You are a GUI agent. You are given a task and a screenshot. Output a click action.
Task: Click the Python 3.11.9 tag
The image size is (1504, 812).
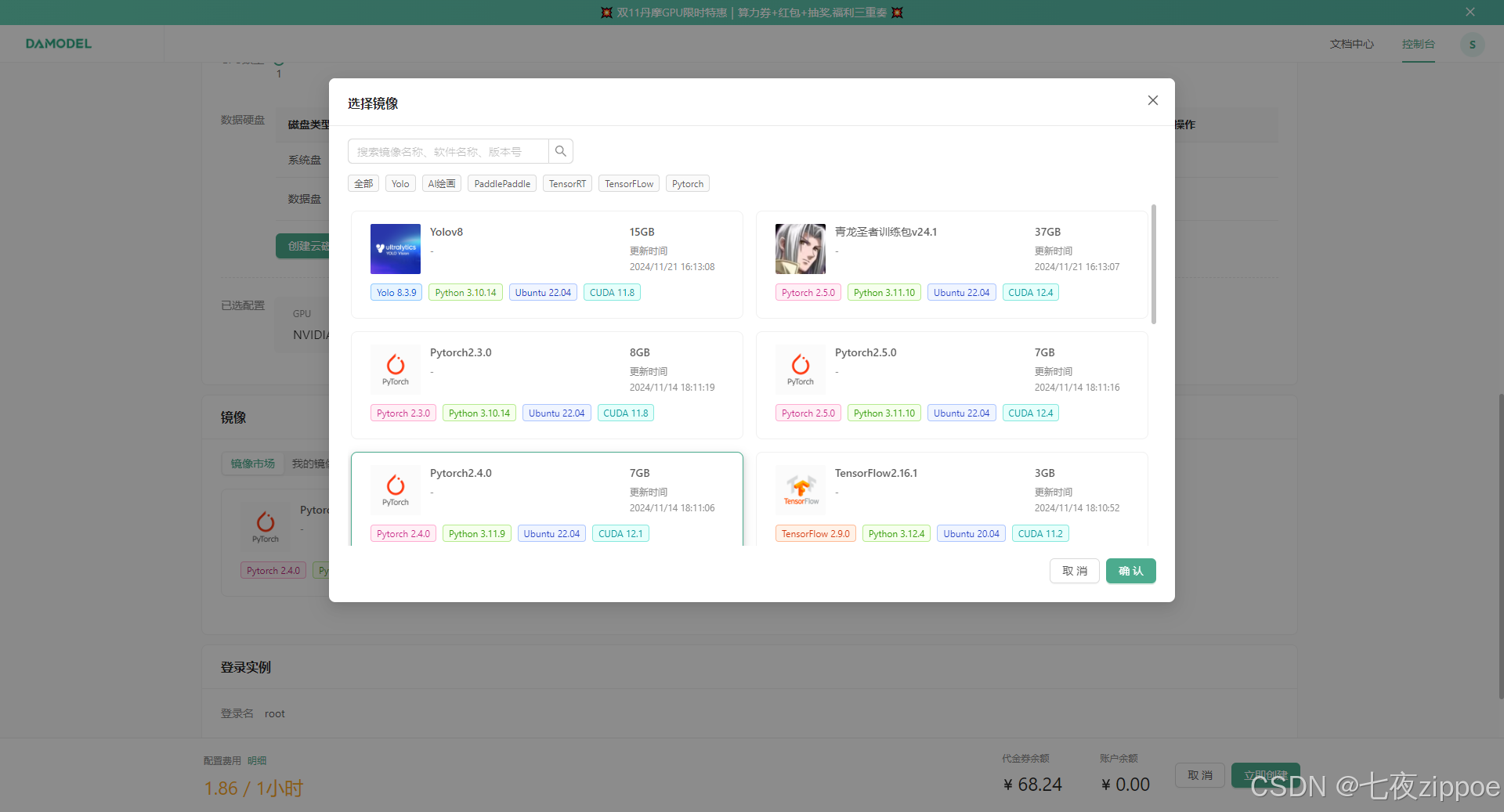[x=477, y=533]
